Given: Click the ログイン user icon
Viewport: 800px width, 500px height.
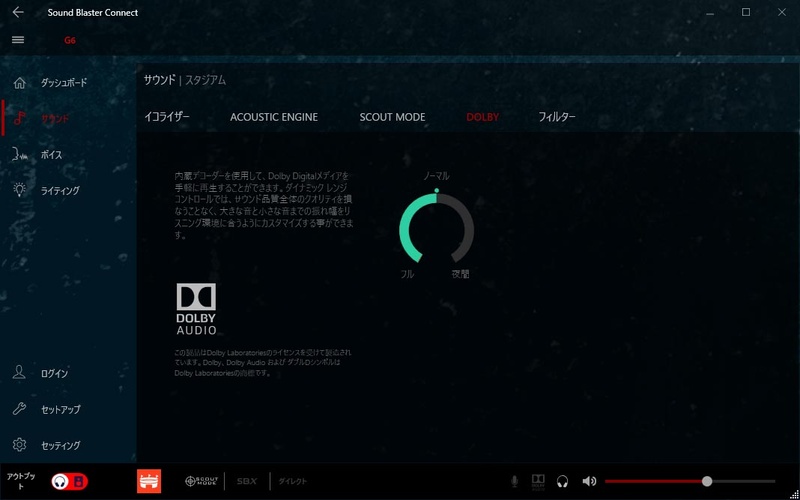Looking at the screenshot, I should [19, 373].
